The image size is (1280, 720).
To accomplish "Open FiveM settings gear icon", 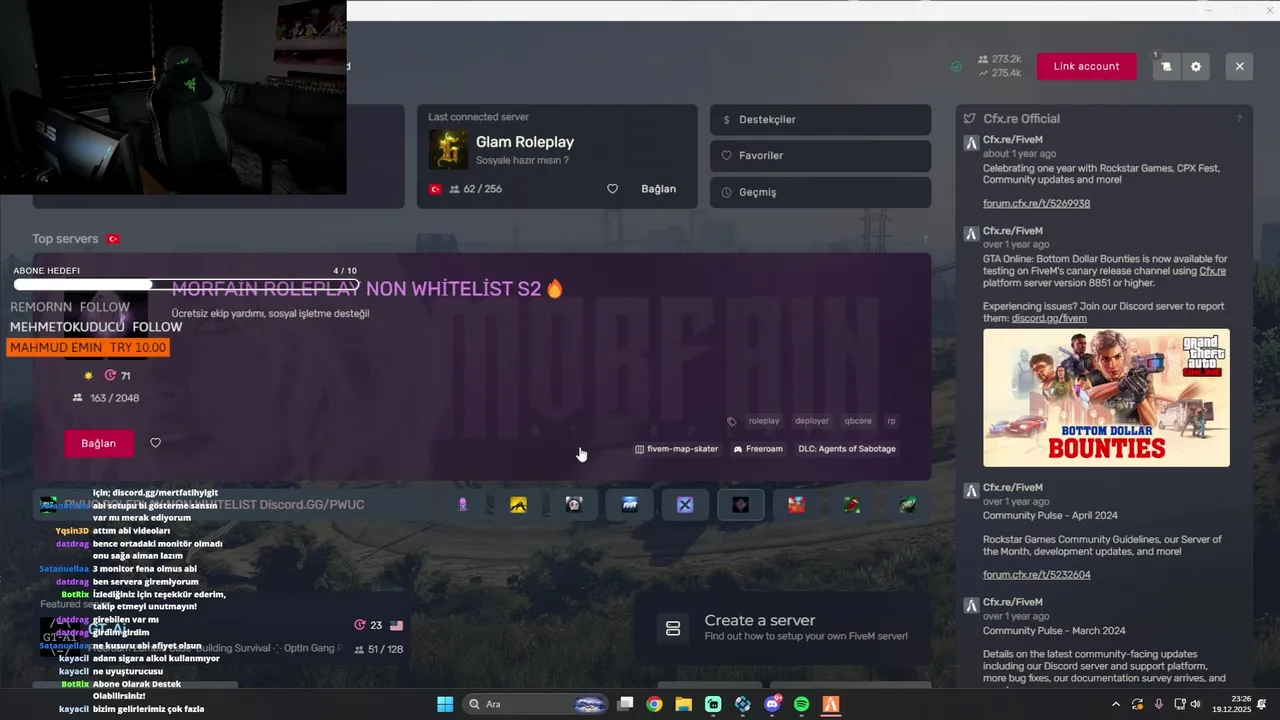I will click(1195, 66).
